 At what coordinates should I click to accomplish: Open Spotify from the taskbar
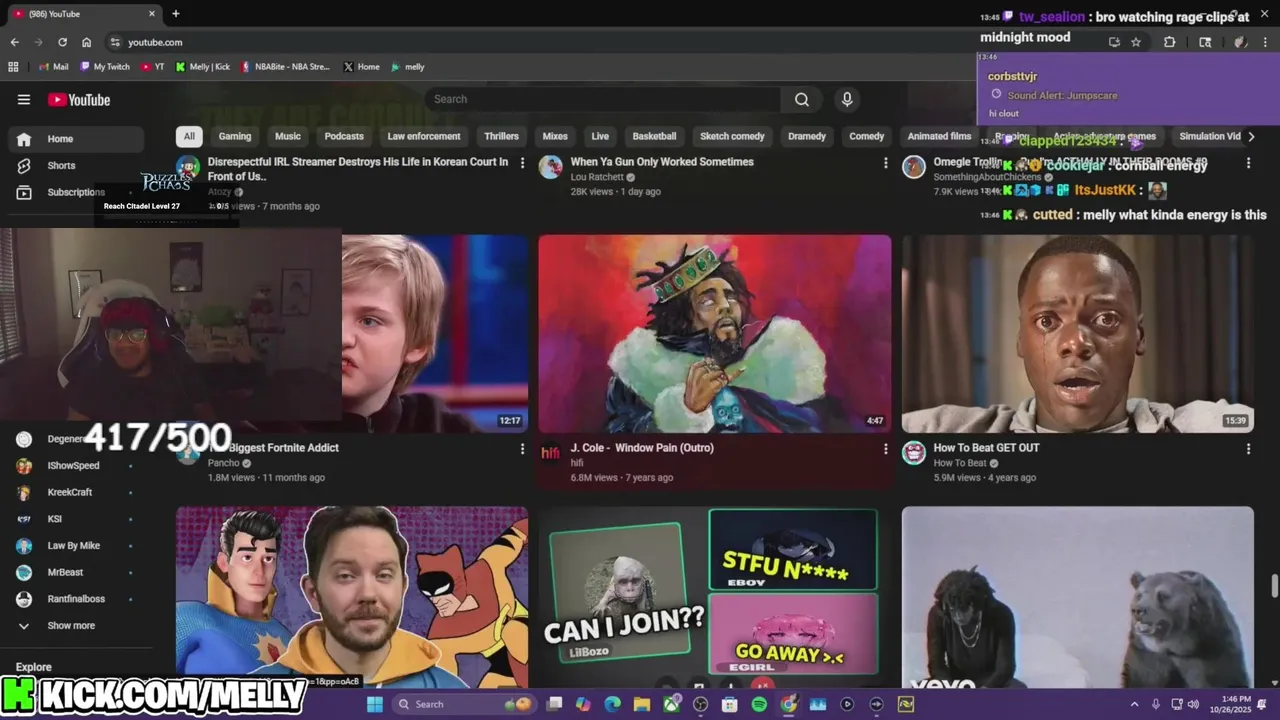759,704
